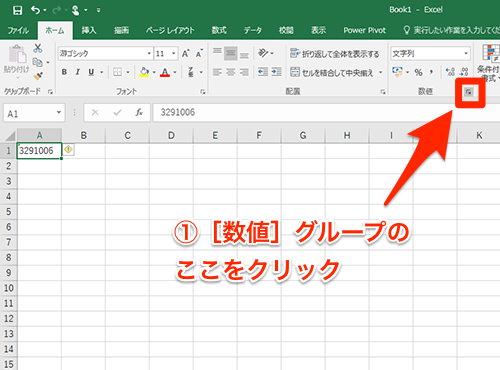Switch to the ページ レイアウト tab
500x370 pixels.
170,30
